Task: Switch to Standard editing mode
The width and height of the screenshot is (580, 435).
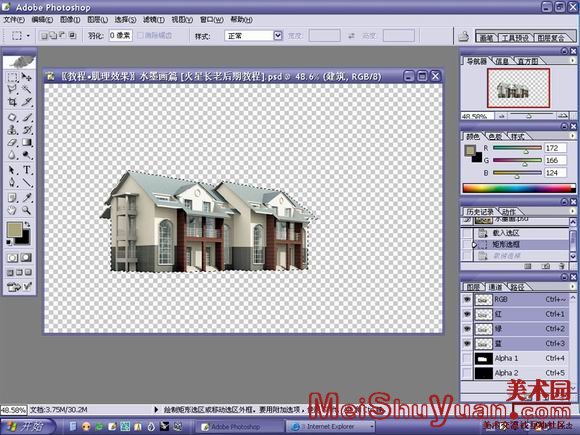Action: [x=12, y=258]
